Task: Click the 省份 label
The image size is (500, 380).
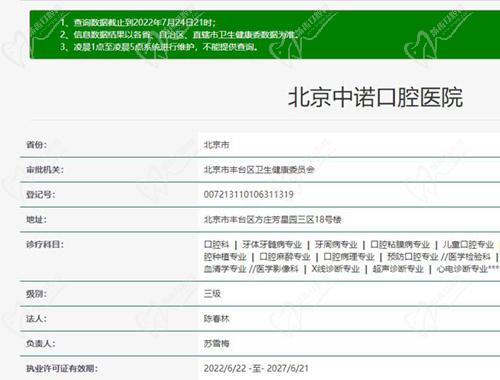Action: [x=36, y=145]
